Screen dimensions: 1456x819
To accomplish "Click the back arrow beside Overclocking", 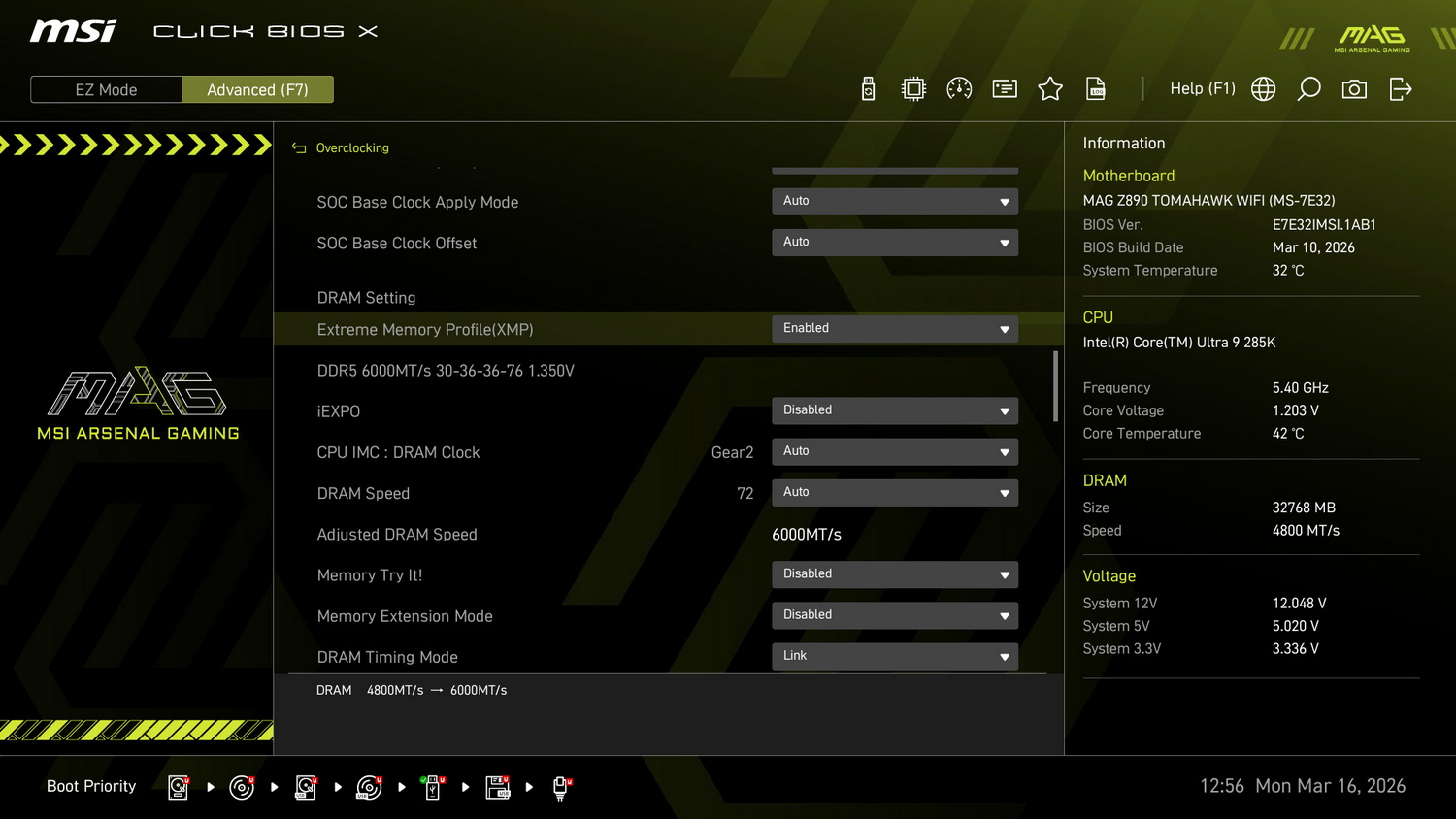I will coord(299,147).
